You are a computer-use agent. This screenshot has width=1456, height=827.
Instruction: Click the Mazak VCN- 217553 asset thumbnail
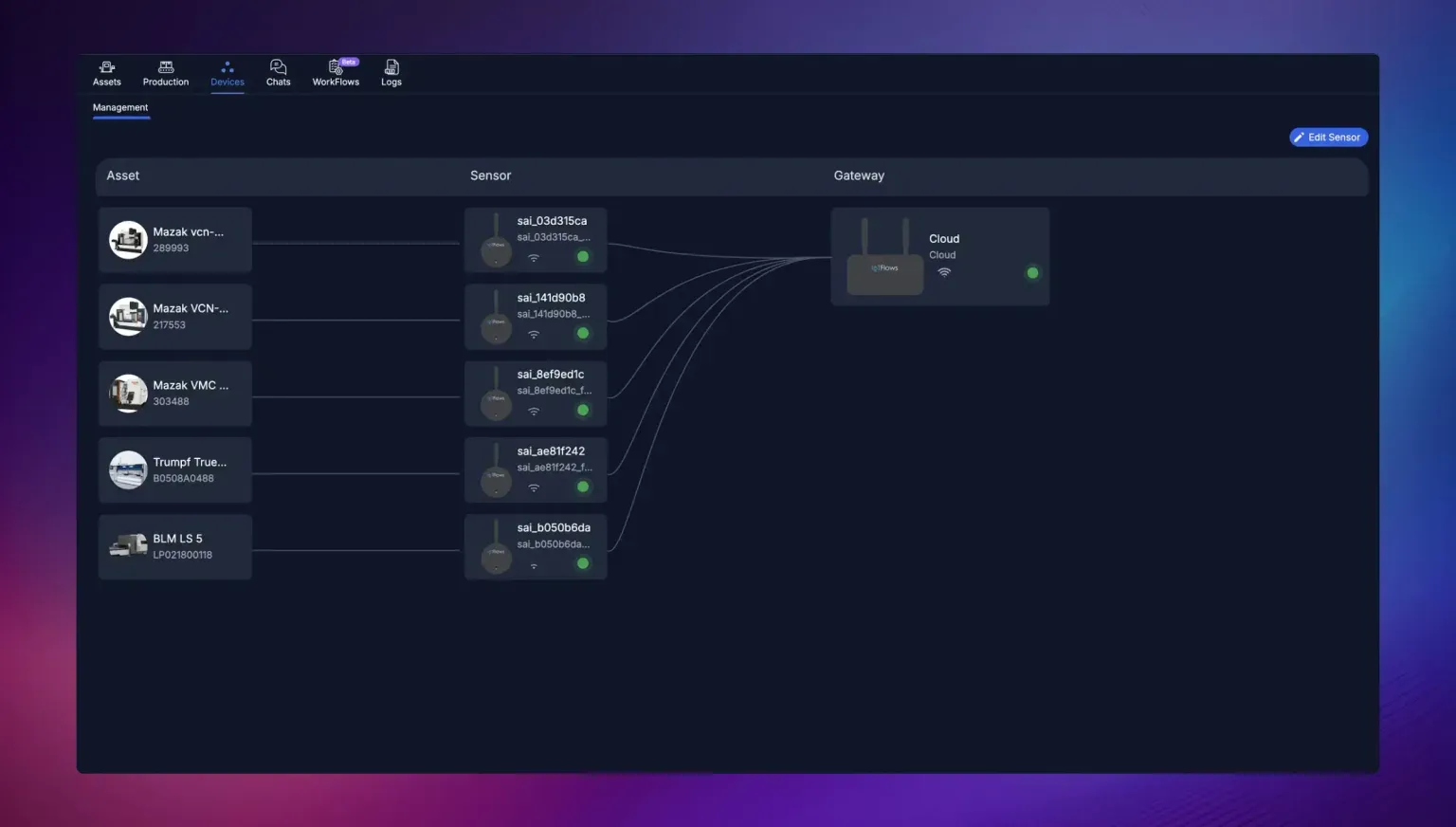click(x=128, y=317)
